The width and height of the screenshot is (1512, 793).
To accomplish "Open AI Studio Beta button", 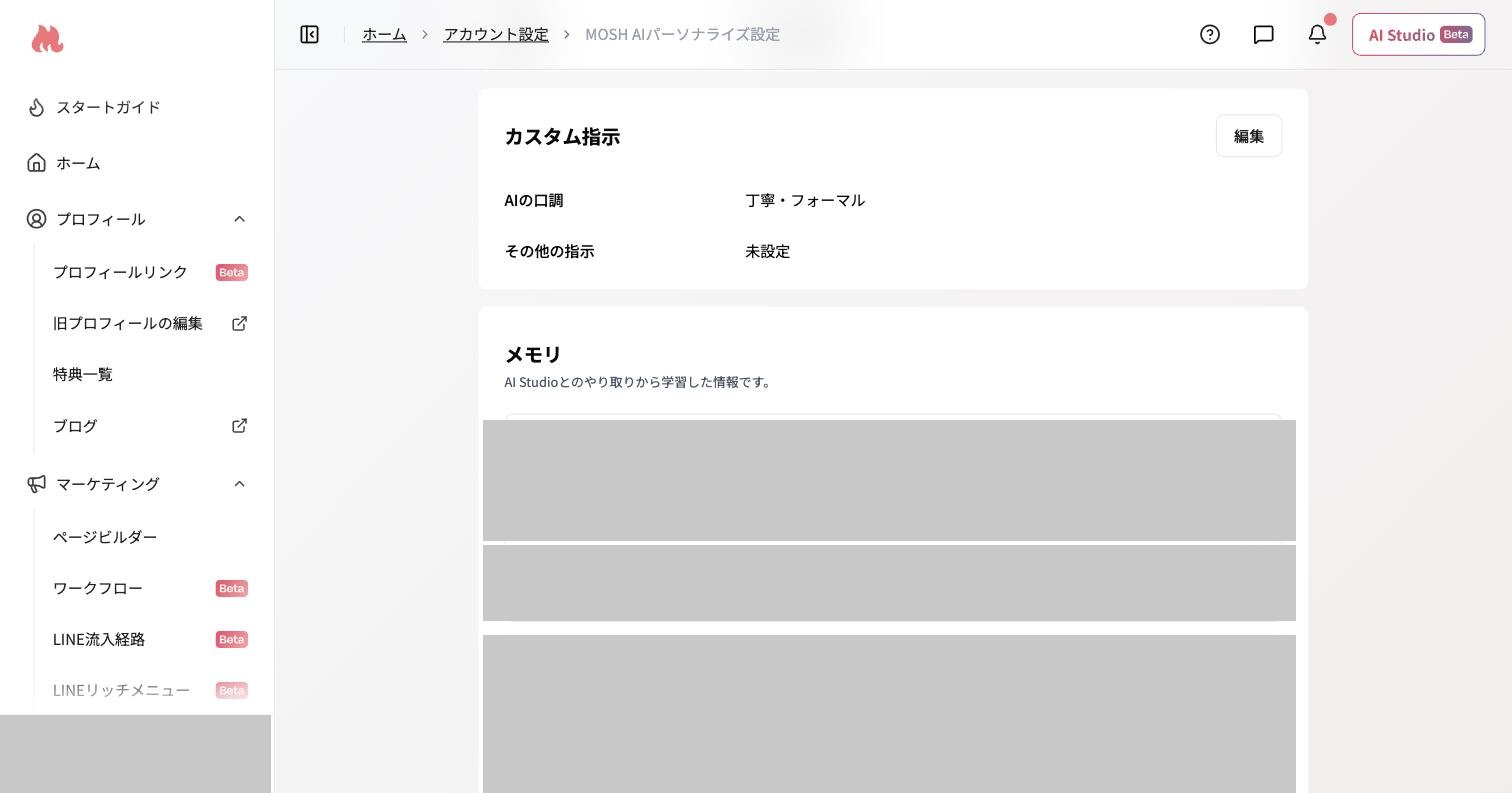I will click(1418, 35).
